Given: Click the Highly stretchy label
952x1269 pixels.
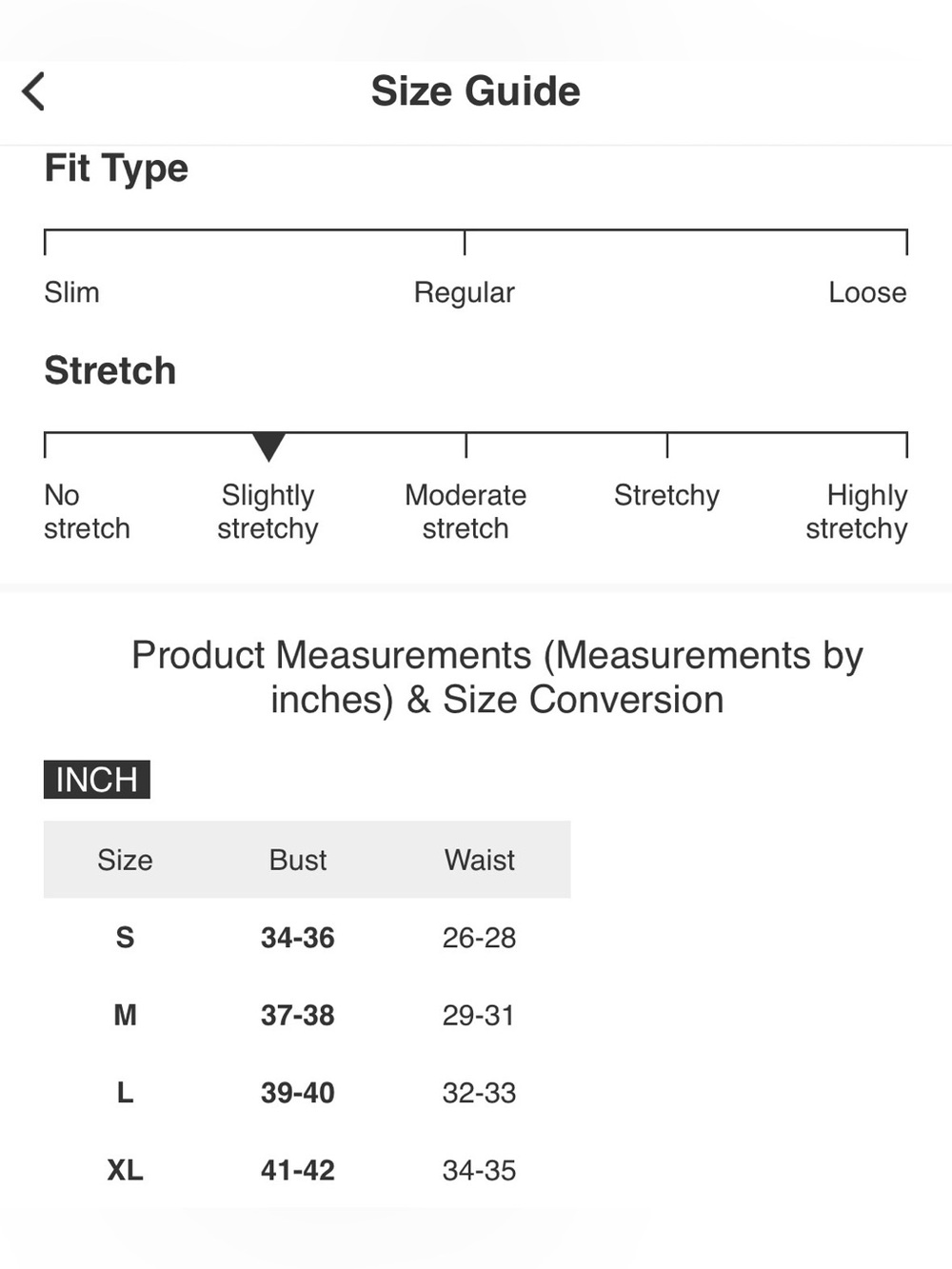Looking at the screenshot, I should point(857,512).
